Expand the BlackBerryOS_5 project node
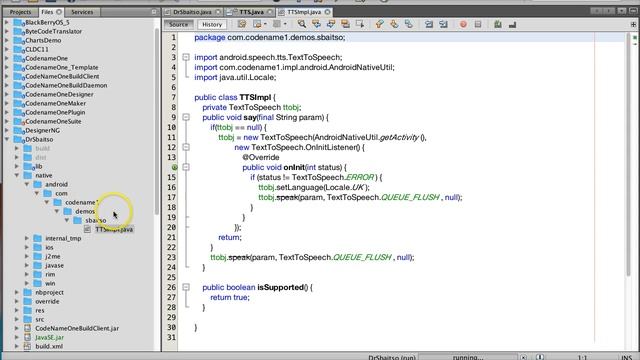Image resolution: width=640 pixels, height=360 pixels. tap(7, 22)
